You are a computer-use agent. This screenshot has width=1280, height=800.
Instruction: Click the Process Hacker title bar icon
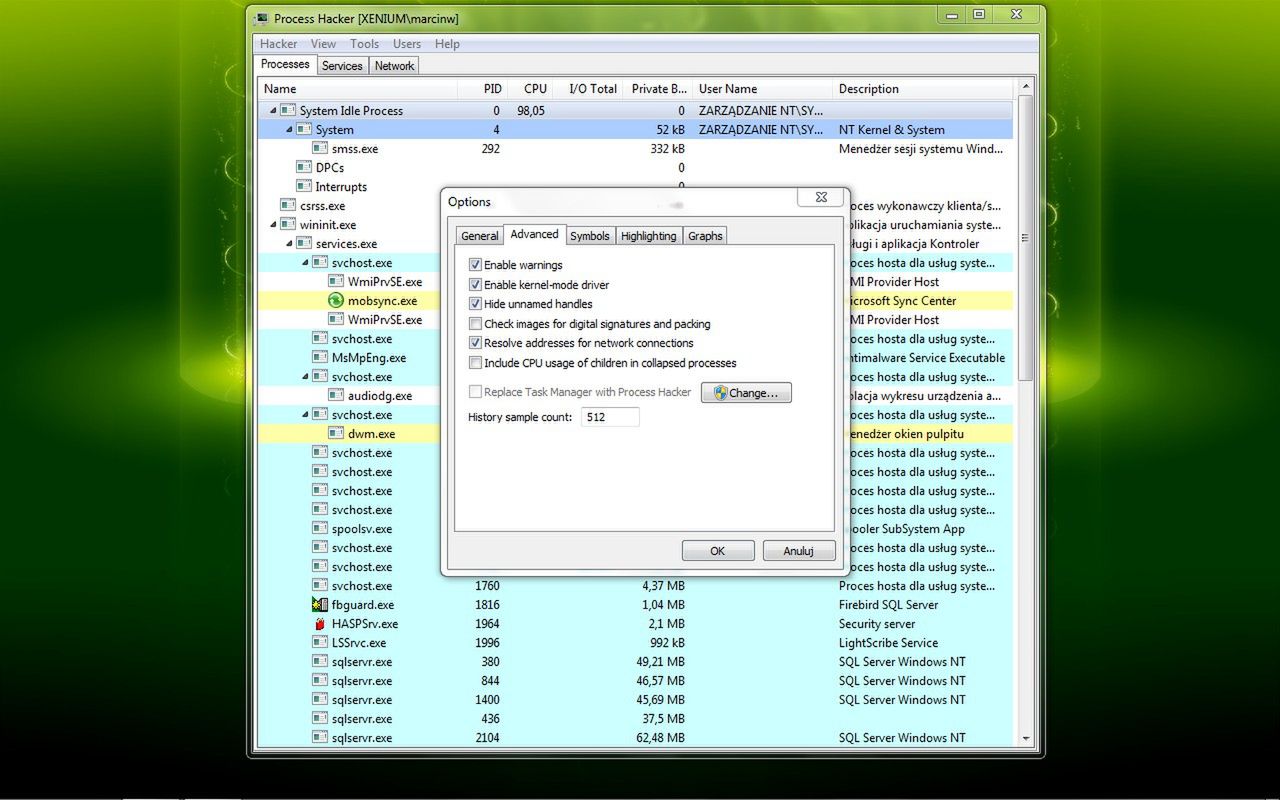pos(262,18)
